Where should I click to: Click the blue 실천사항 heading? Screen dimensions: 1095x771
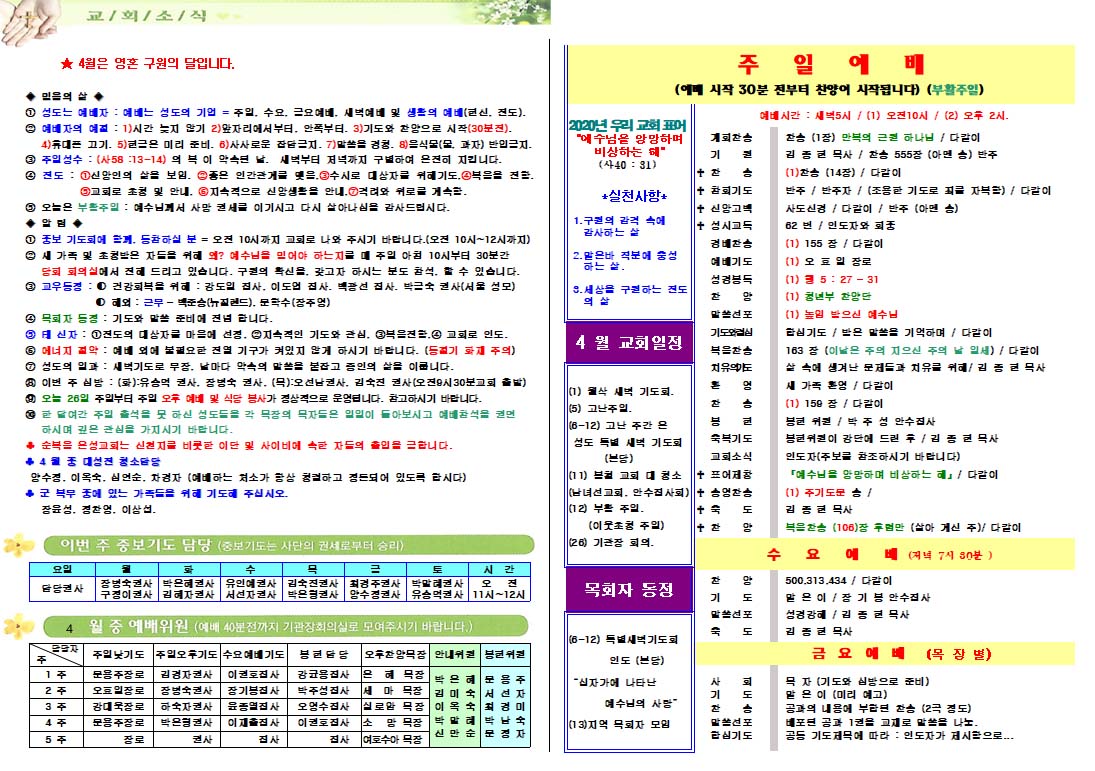coord(626,194)
